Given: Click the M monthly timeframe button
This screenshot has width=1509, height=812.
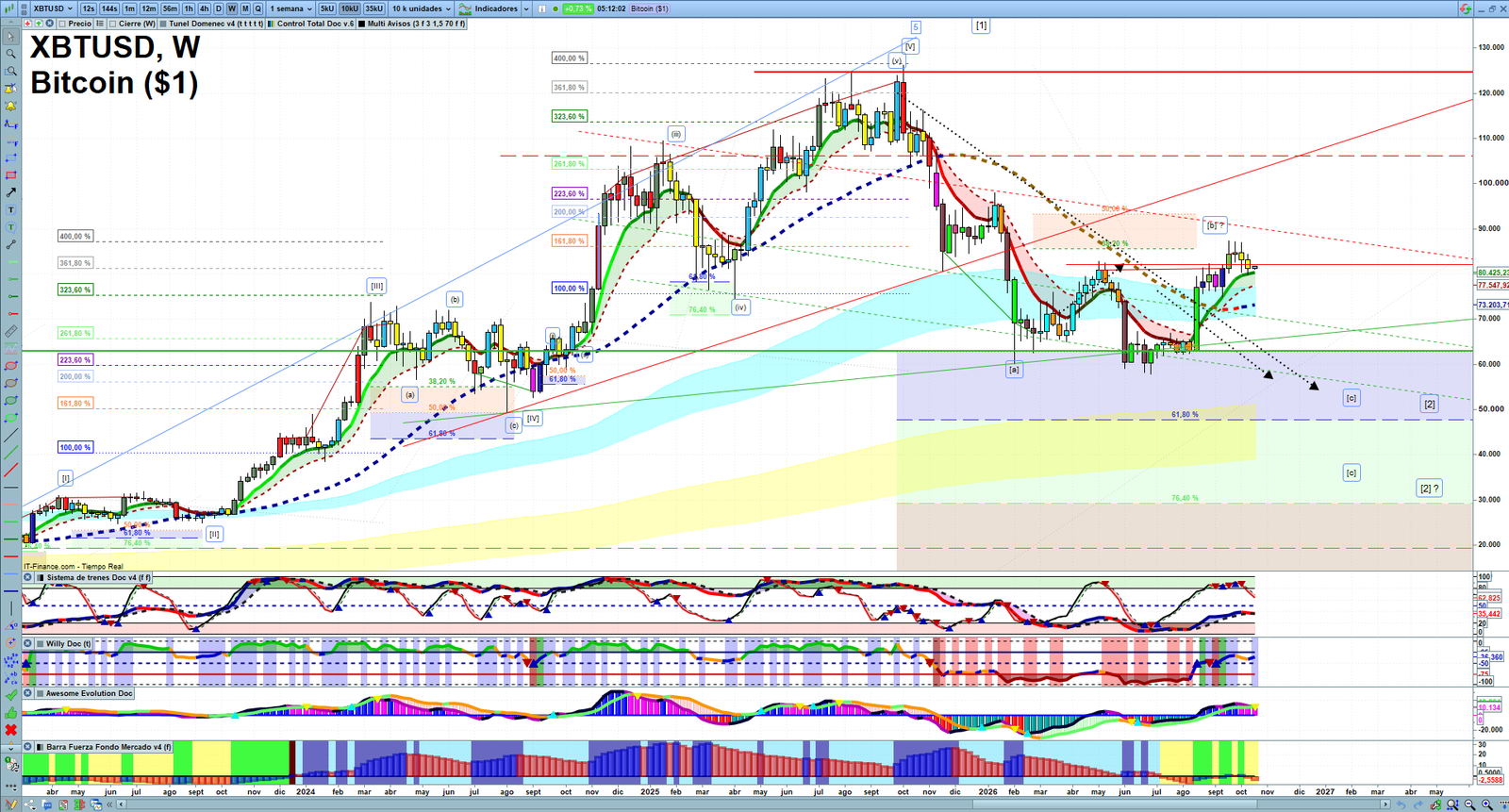Looking at the screenshot, I should tap(245, 8).
